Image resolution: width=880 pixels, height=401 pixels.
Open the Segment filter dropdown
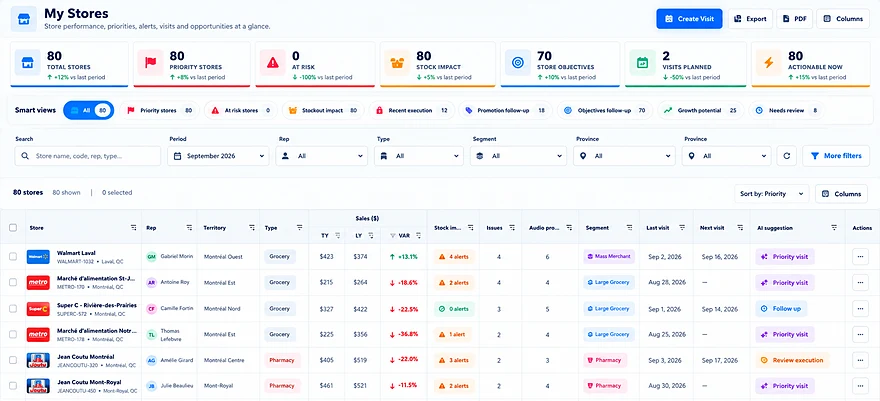[518, 156]
